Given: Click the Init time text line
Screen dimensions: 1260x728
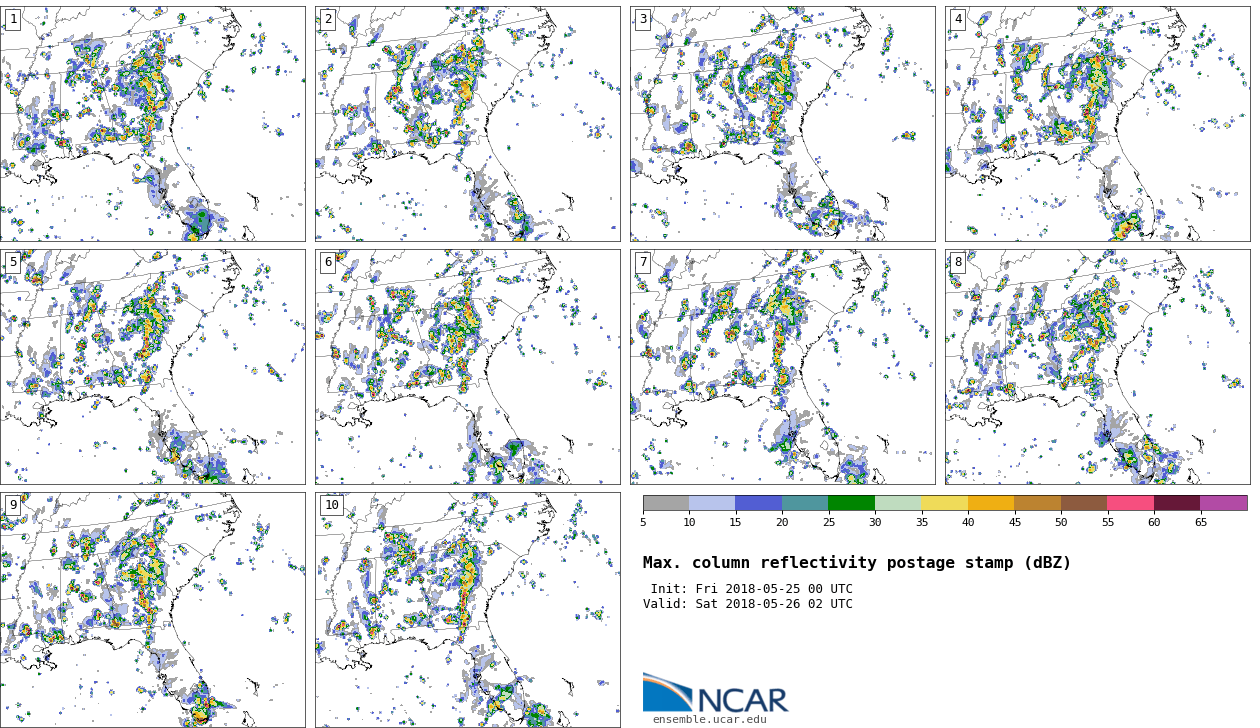Looking at the screenshot, I should click(x=751, y=589).
